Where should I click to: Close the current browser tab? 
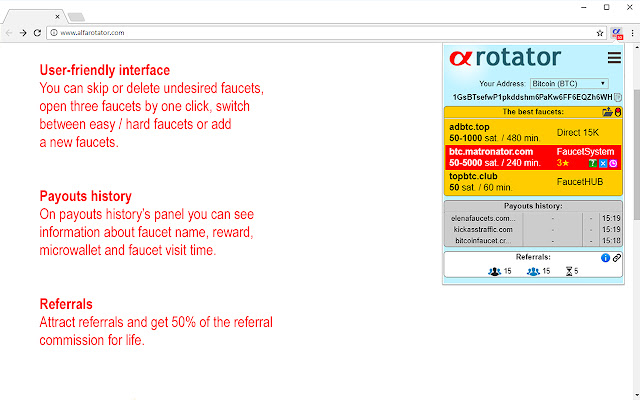57,17
